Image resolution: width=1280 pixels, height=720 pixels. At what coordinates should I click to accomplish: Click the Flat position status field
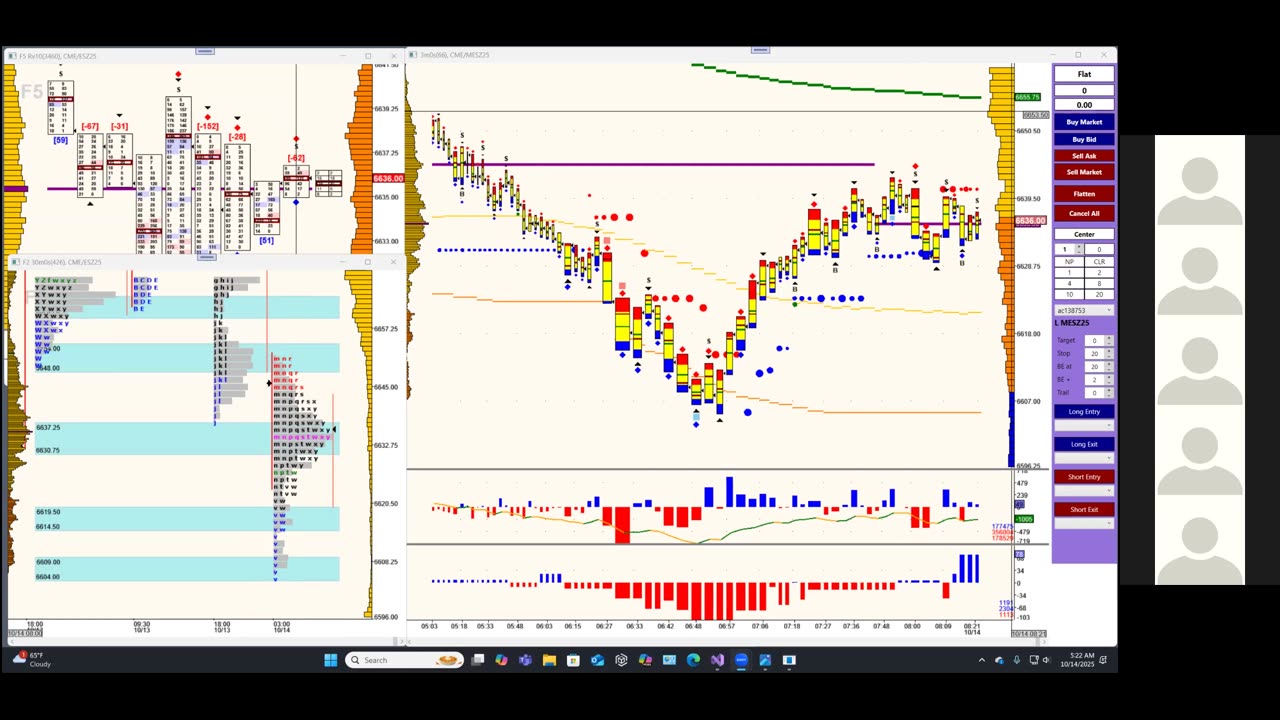[1084, 74]
